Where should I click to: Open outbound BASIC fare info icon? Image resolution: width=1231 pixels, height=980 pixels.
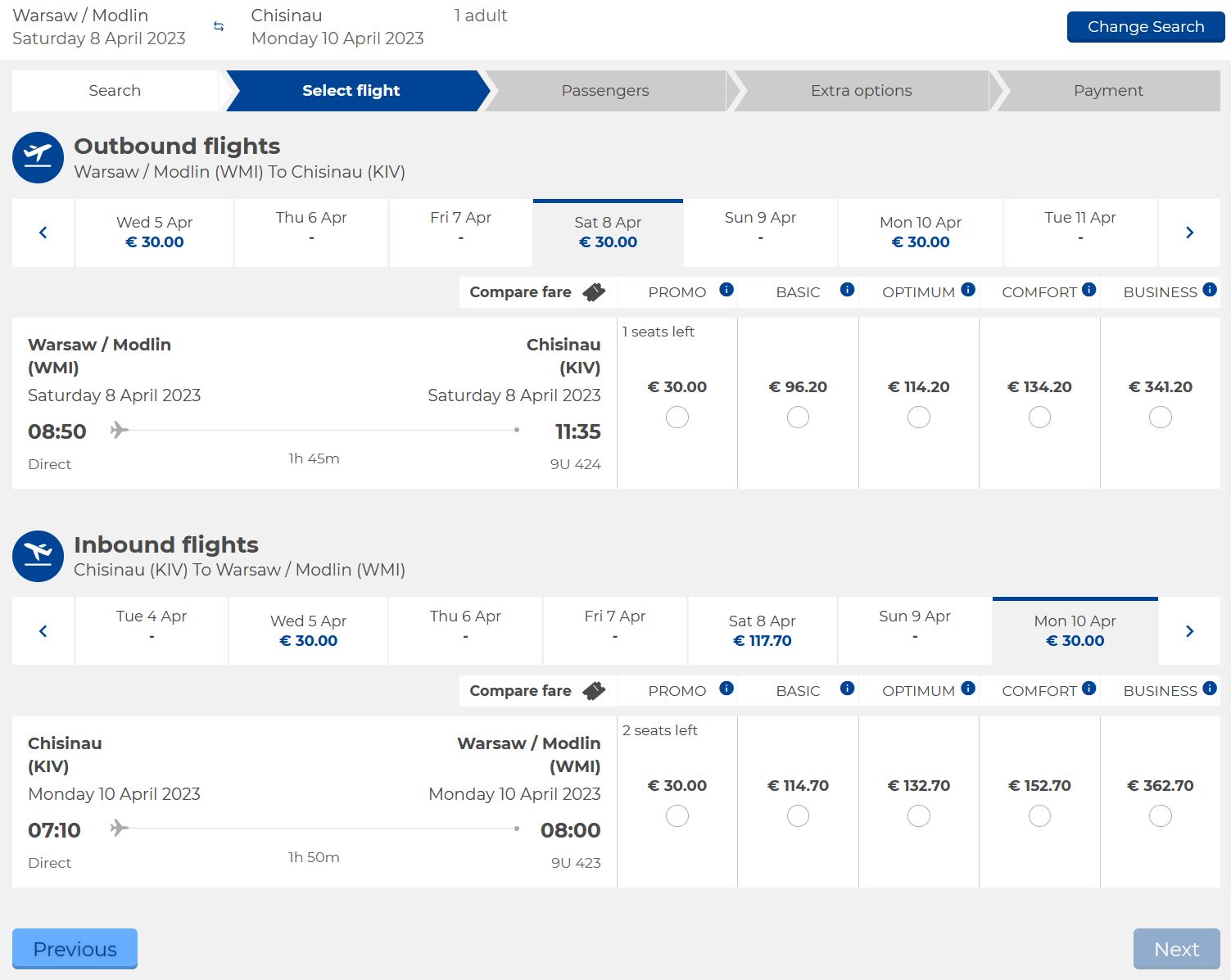tap(848, 289)
